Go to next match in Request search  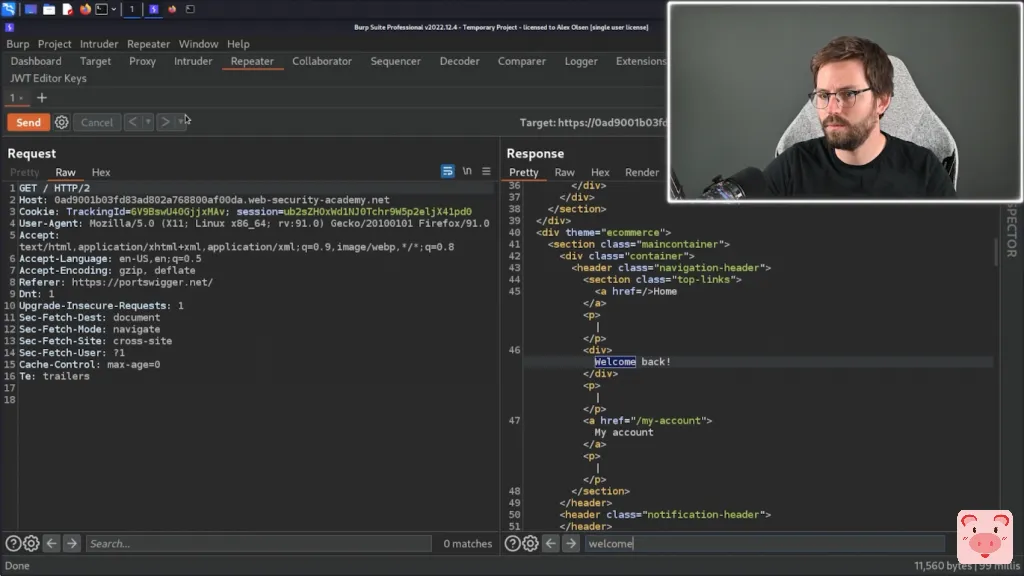tap(71, 544)
